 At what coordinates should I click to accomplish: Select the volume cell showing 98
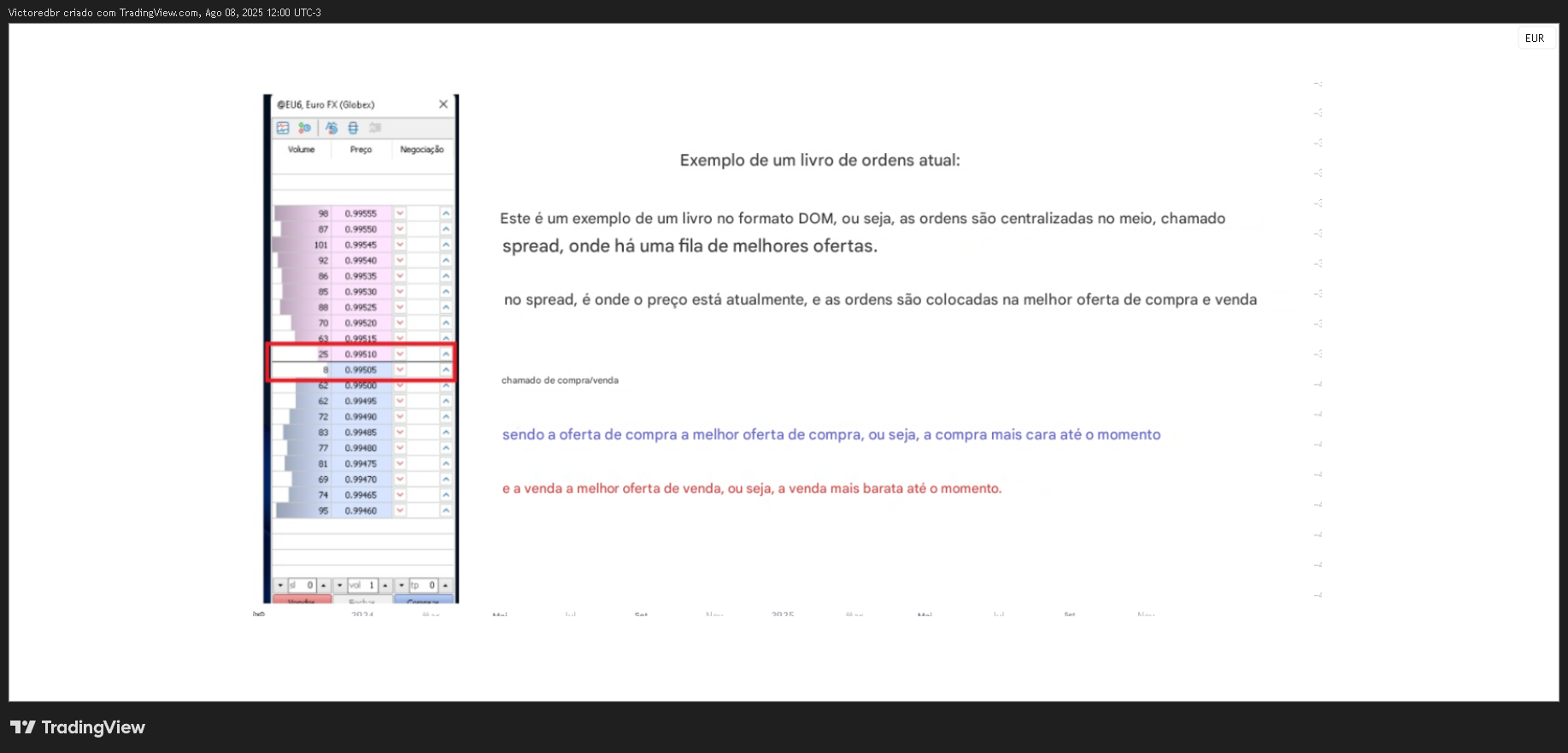click(302, 214)
